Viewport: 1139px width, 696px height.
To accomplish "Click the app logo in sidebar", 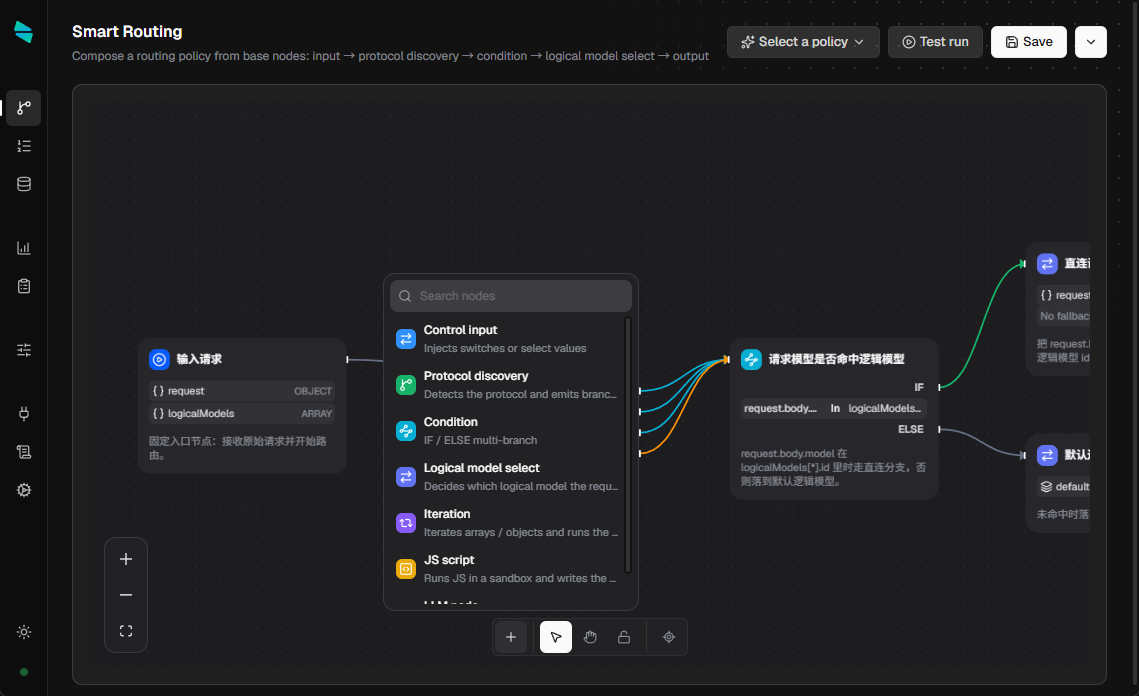I will click(23, 32).
